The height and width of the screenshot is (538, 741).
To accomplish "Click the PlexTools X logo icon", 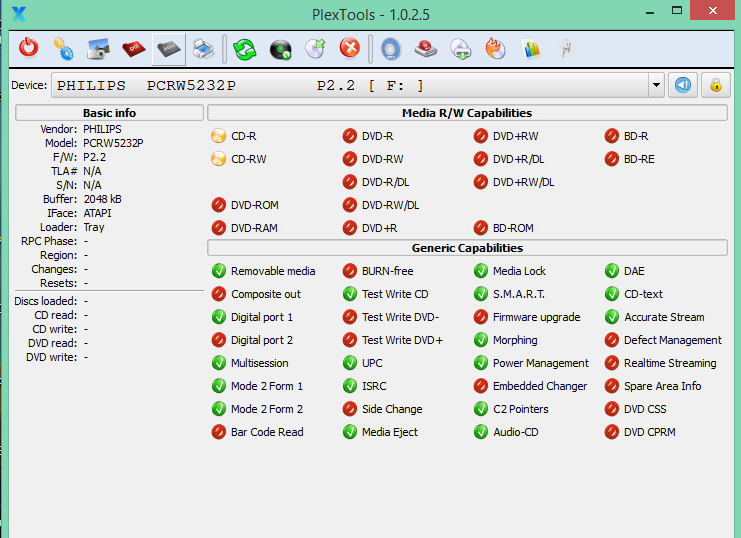I will tap(19, 14).
